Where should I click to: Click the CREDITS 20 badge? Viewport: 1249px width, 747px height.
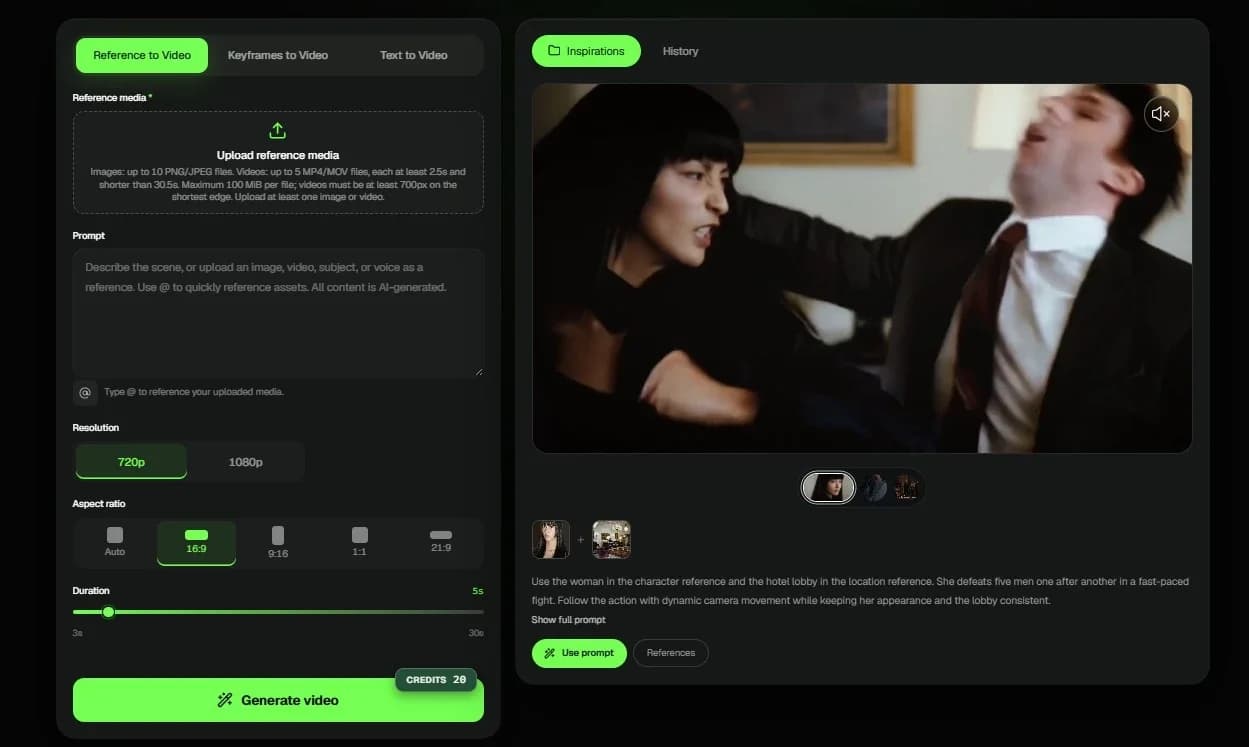click(x=436, y=680)
